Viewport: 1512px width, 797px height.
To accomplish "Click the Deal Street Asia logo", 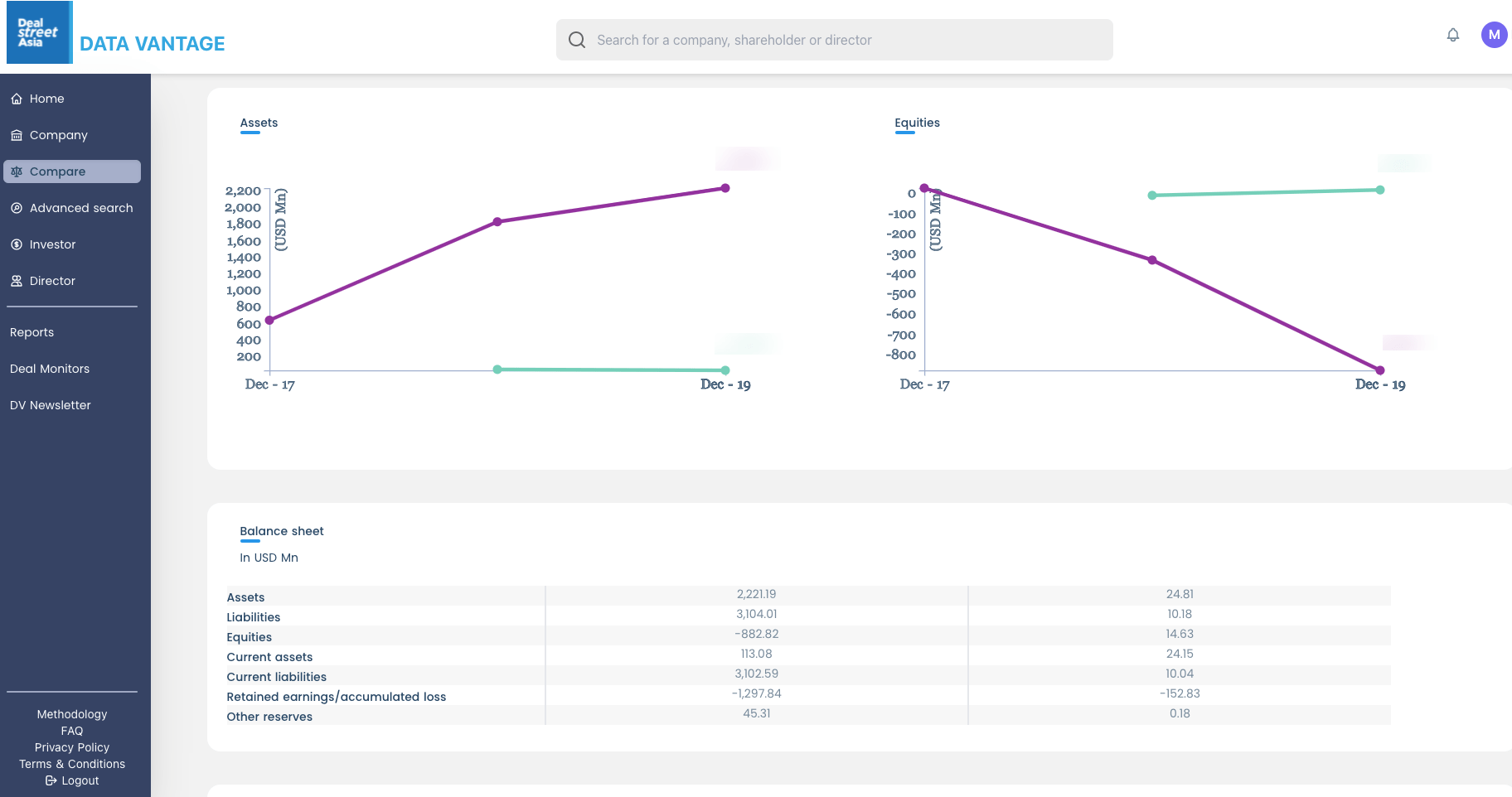I will 39,33.
